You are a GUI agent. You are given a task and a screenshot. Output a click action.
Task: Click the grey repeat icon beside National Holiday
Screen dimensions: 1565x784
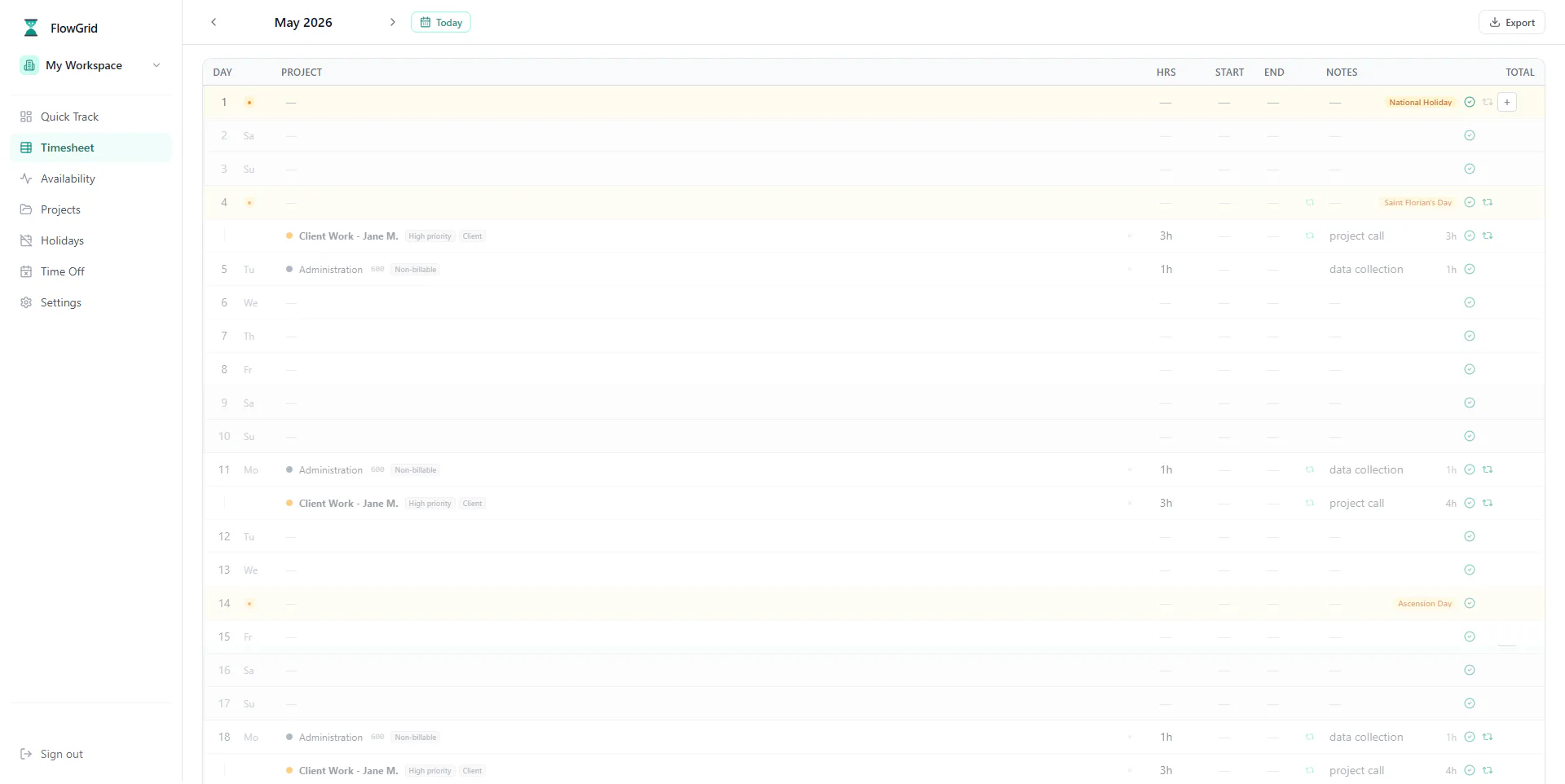point(1488,102)
